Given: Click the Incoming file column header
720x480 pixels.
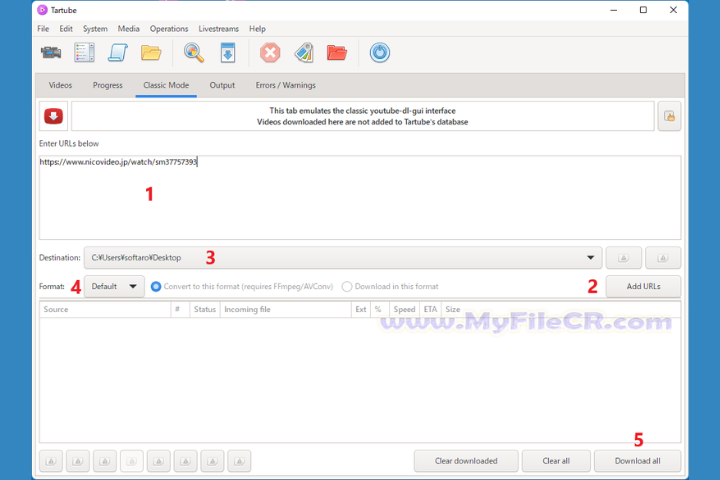Looking at the screenshot, I should [x=286, y=309].
